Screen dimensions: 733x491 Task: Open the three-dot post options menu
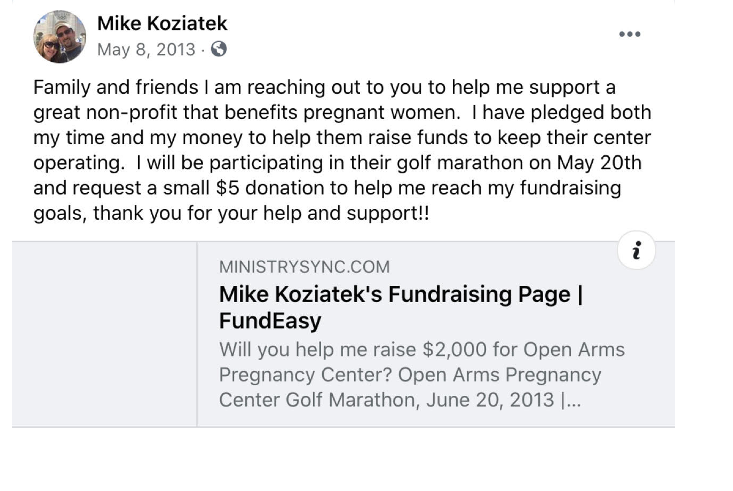point(629,34)
